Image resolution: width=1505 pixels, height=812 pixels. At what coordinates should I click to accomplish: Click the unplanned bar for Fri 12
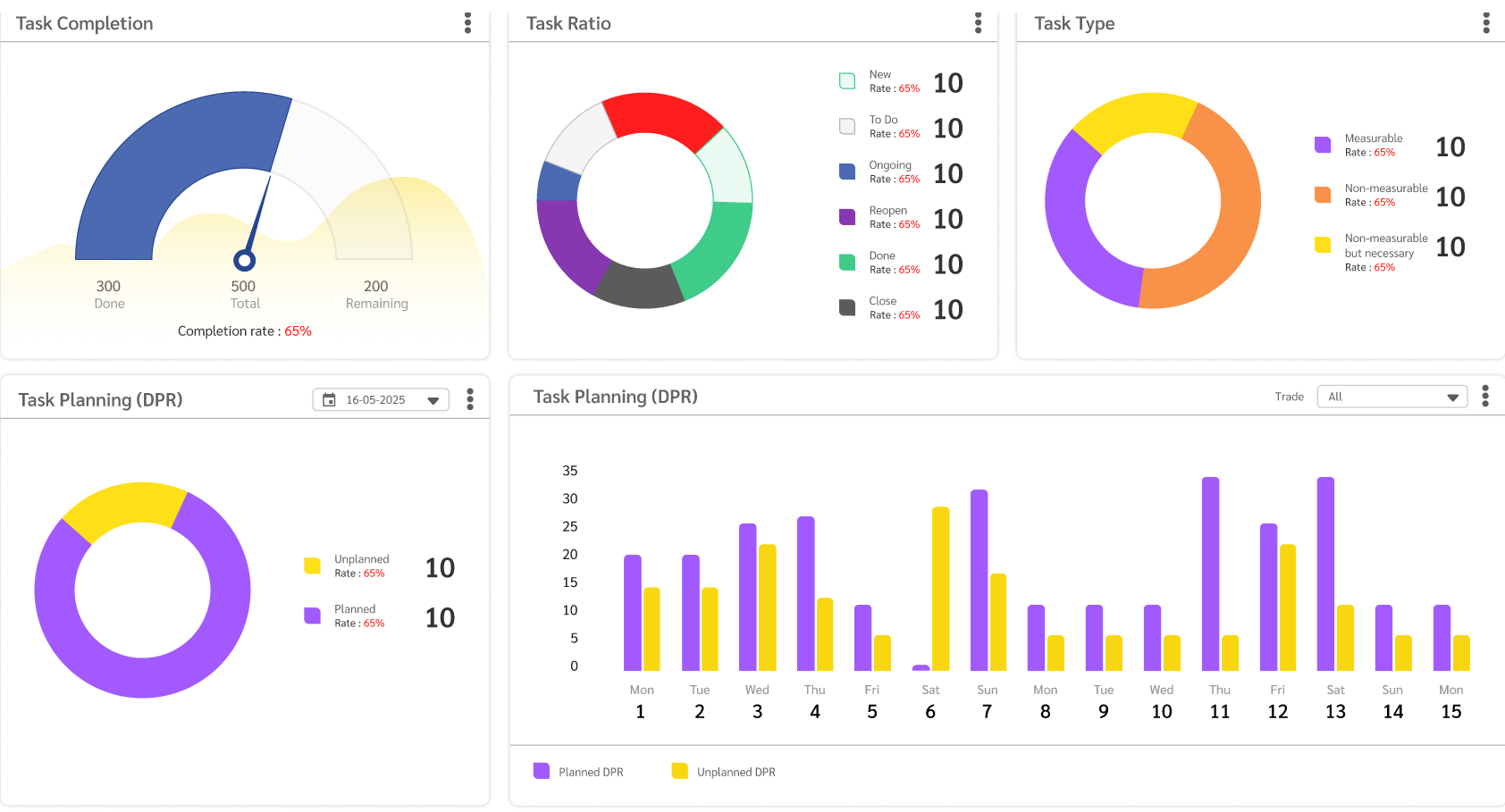tap(1288, 607)
